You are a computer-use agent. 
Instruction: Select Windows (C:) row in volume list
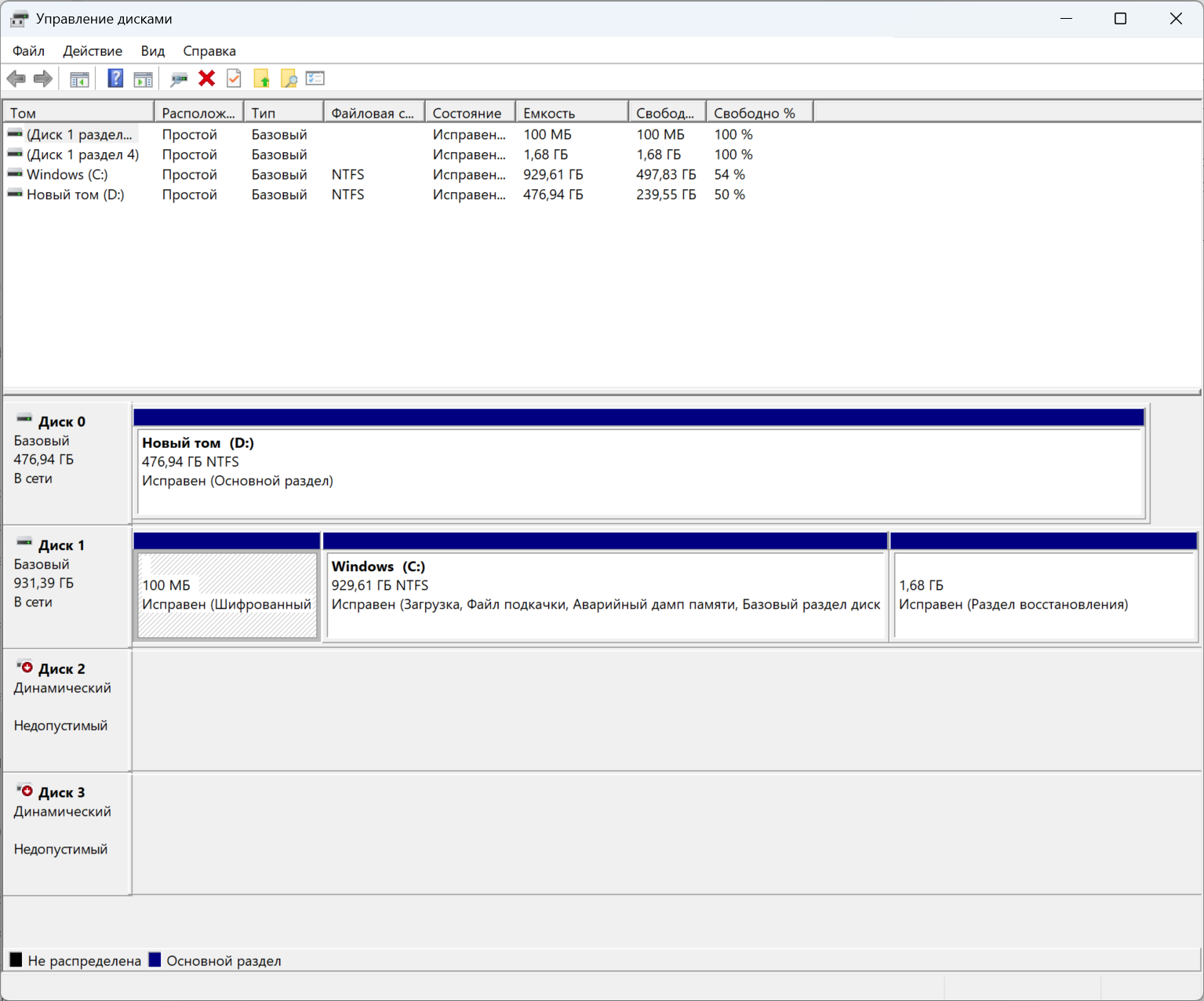(67, 174)
